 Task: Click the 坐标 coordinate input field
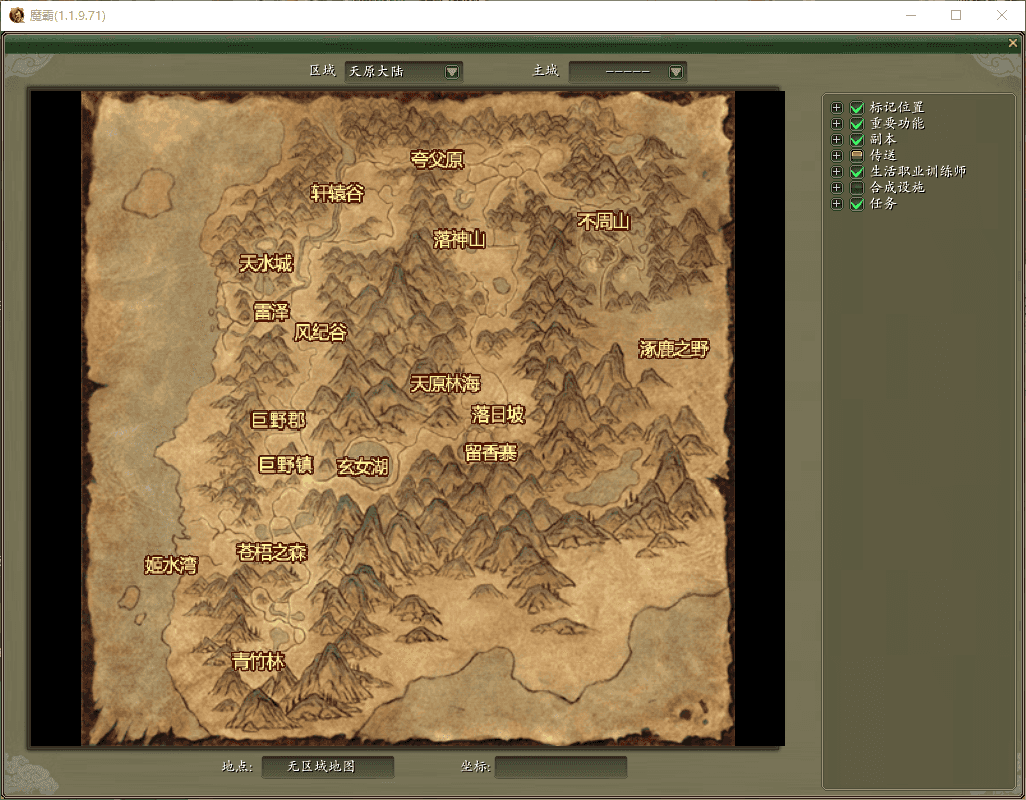(x=560, y=767)
